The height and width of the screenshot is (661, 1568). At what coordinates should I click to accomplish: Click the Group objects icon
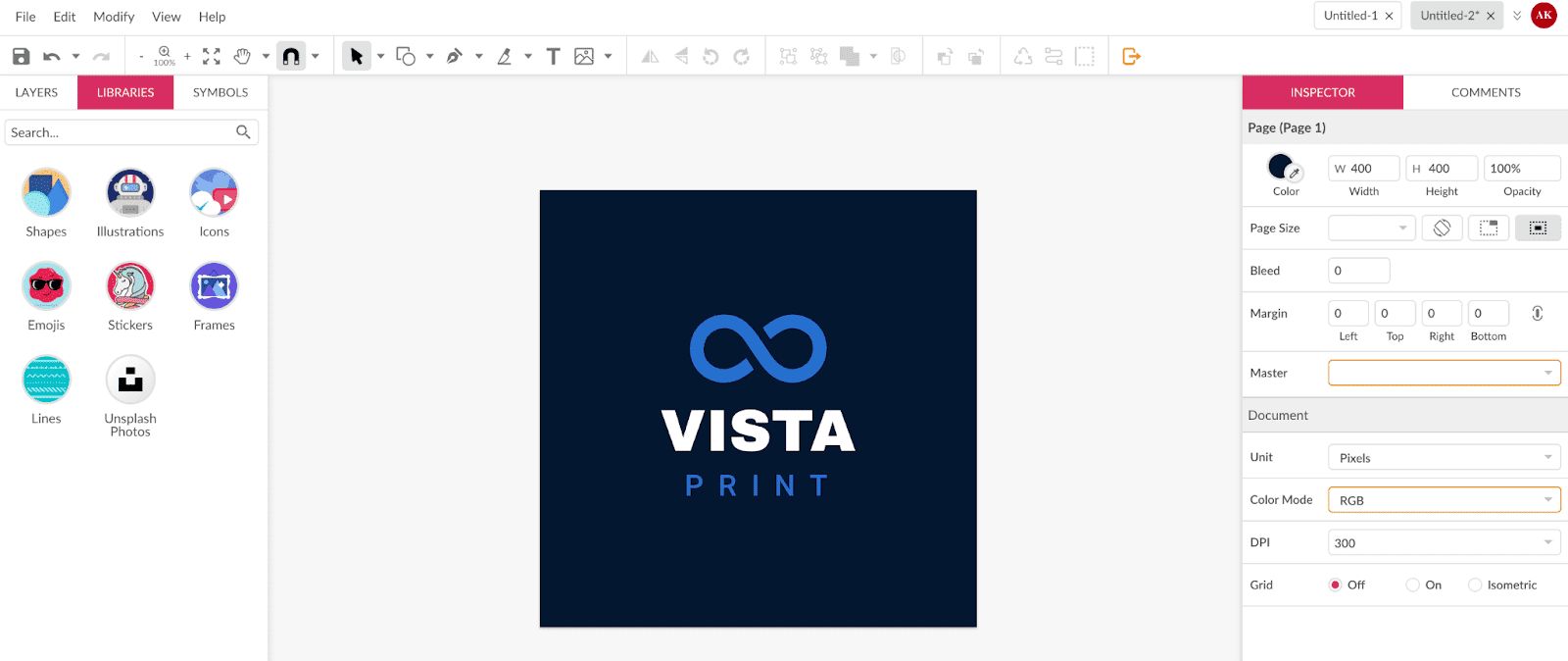click(788, 57)
